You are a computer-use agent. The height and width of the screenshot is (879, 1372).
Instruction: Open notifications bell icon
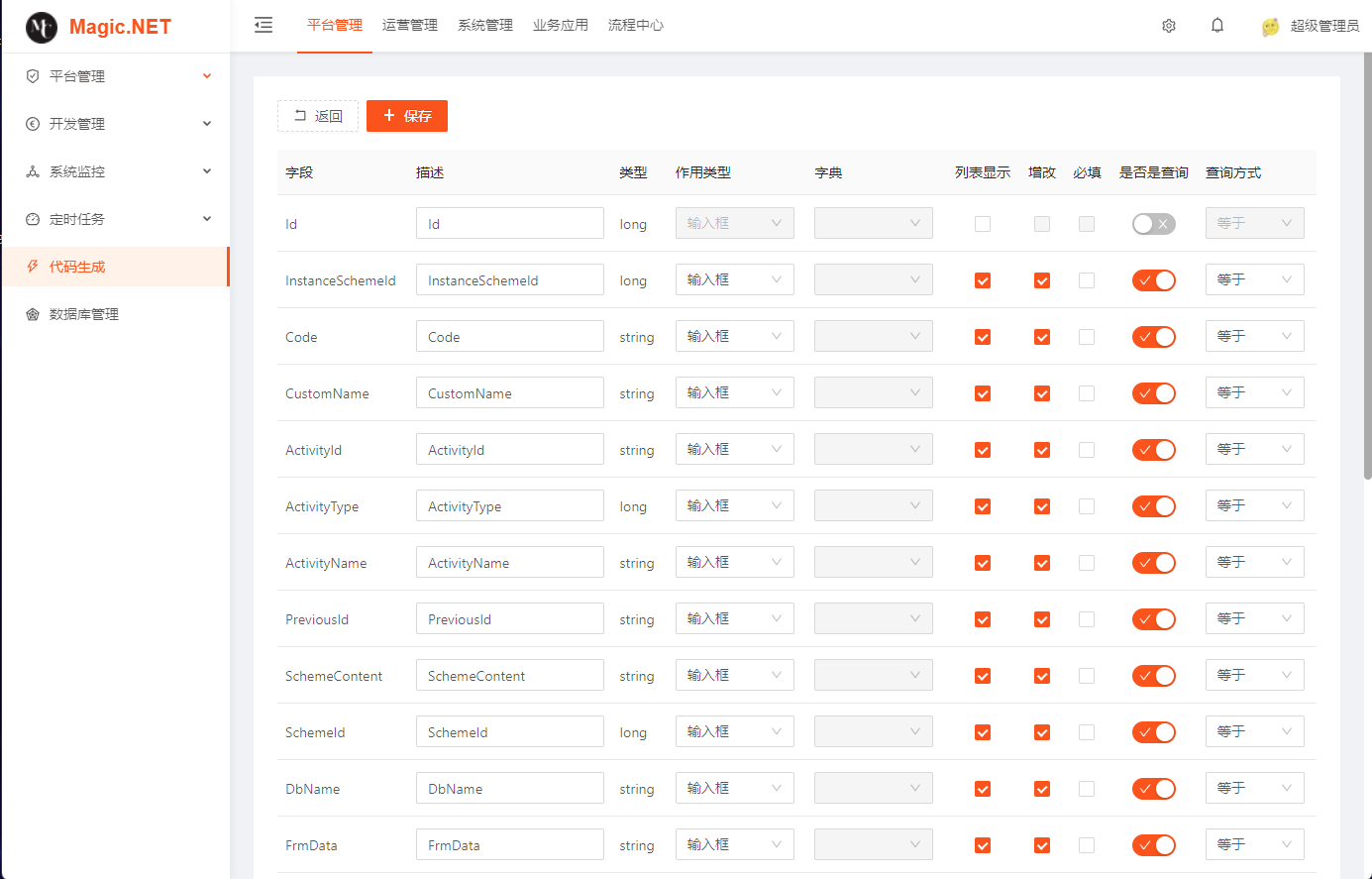[x=1217, y=26]
